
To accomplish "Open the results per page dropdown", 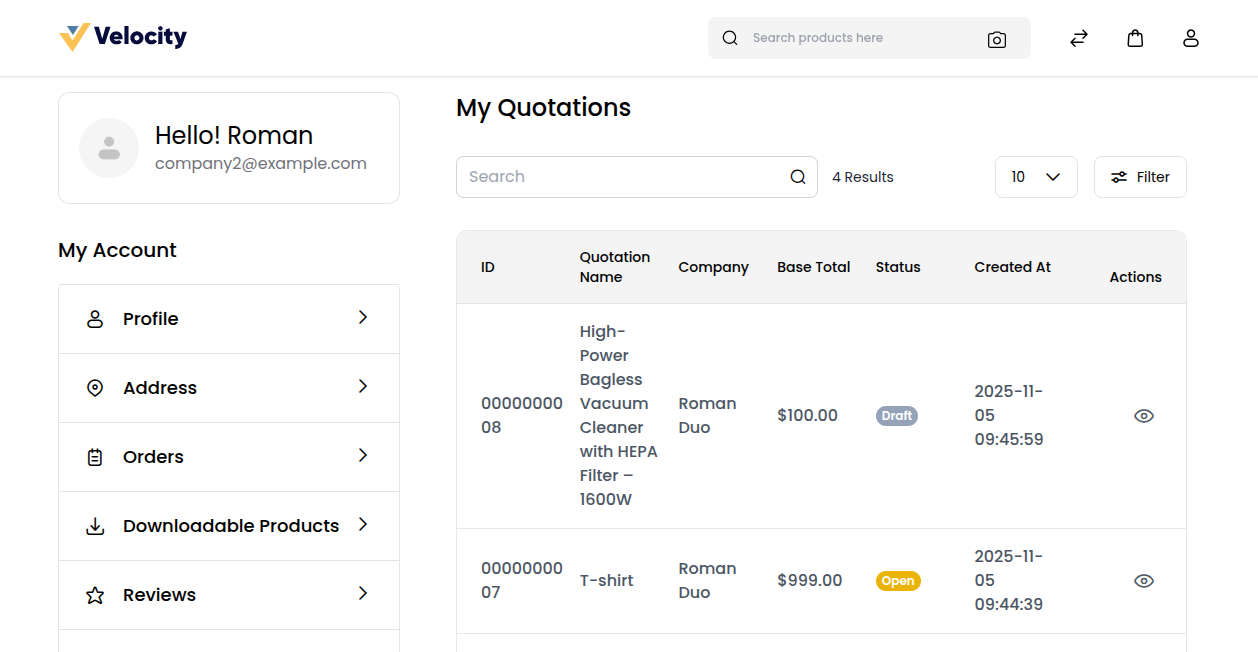I will point(1035,177).
